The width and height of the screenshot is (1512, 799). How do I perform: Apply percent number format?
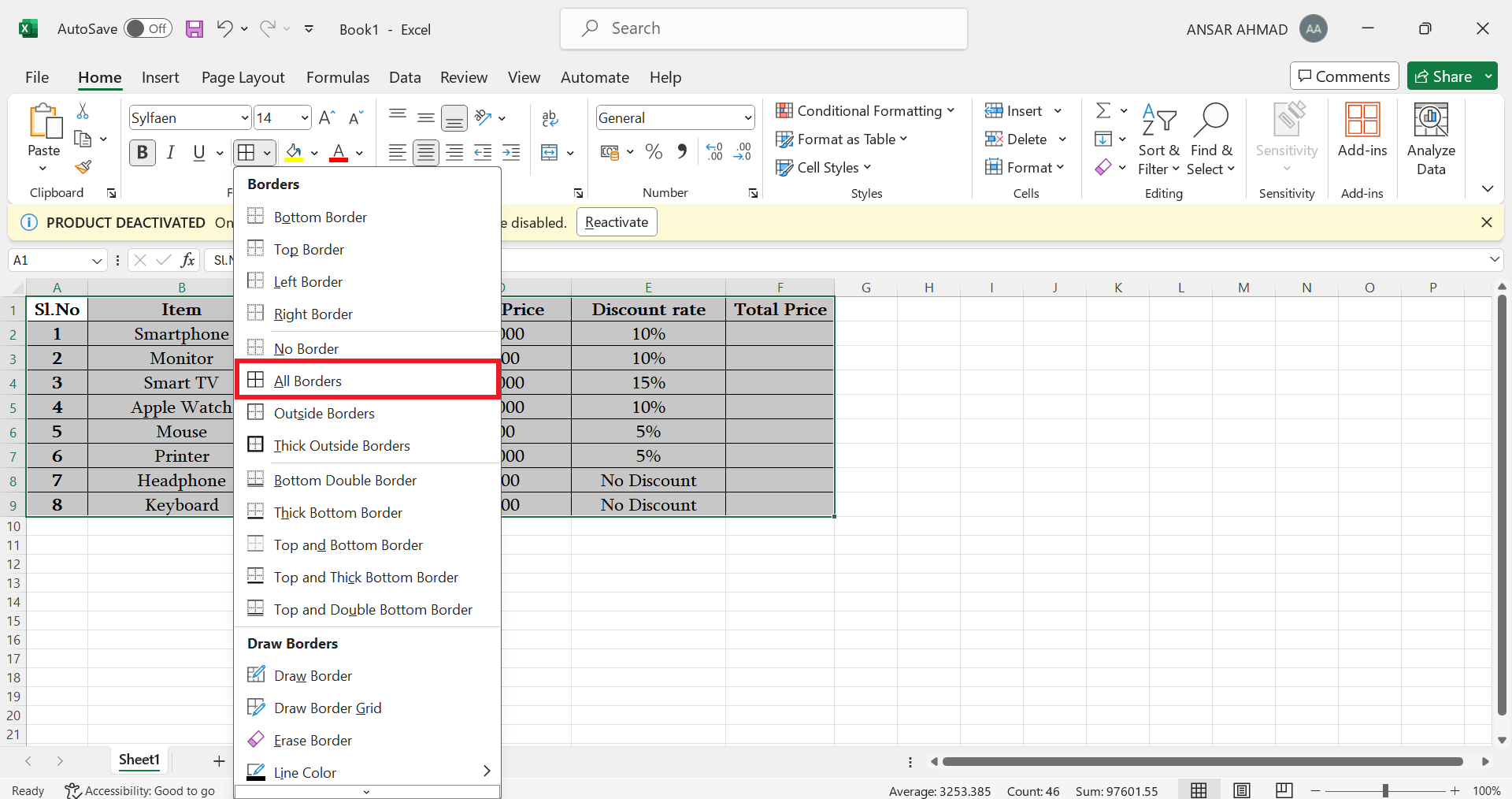point(653,151)
